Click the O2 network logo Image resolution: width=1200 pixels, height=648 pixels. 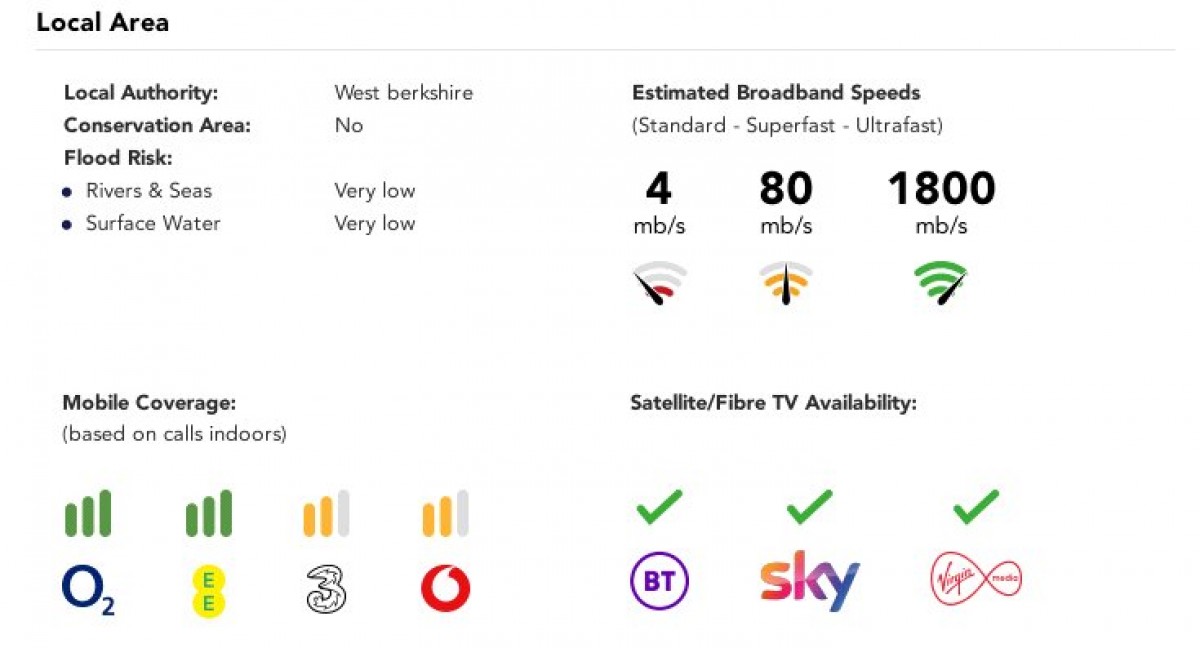click(88, 588)
